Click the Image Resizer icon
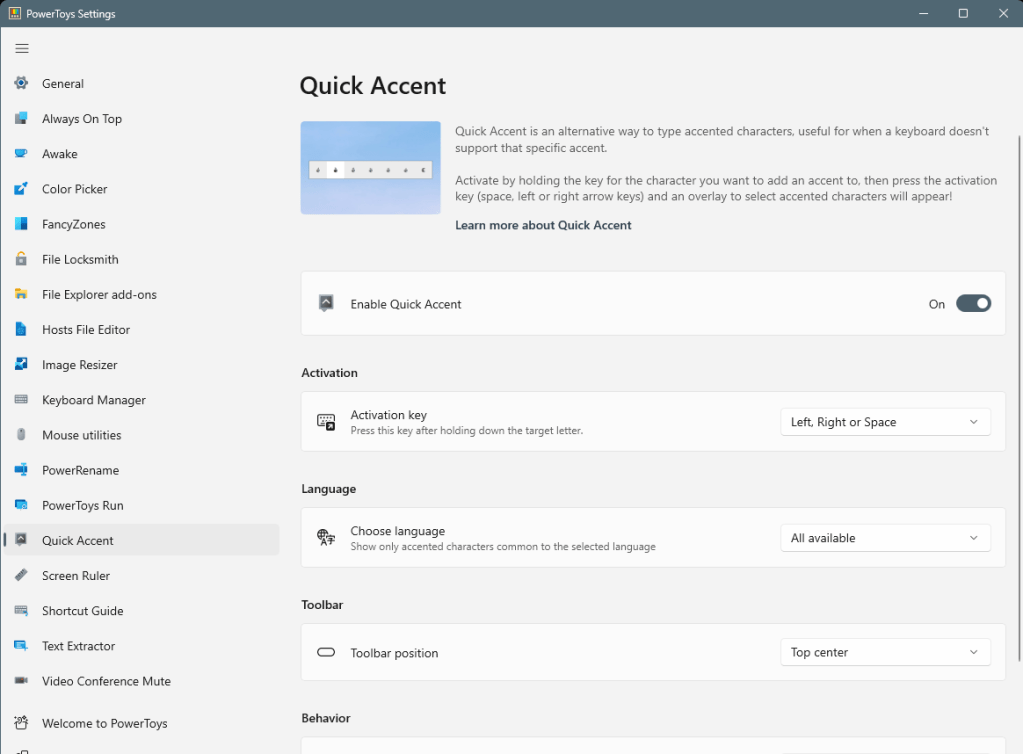The width and height of the screenshot is (1023, 754). [x=21, y=365]
